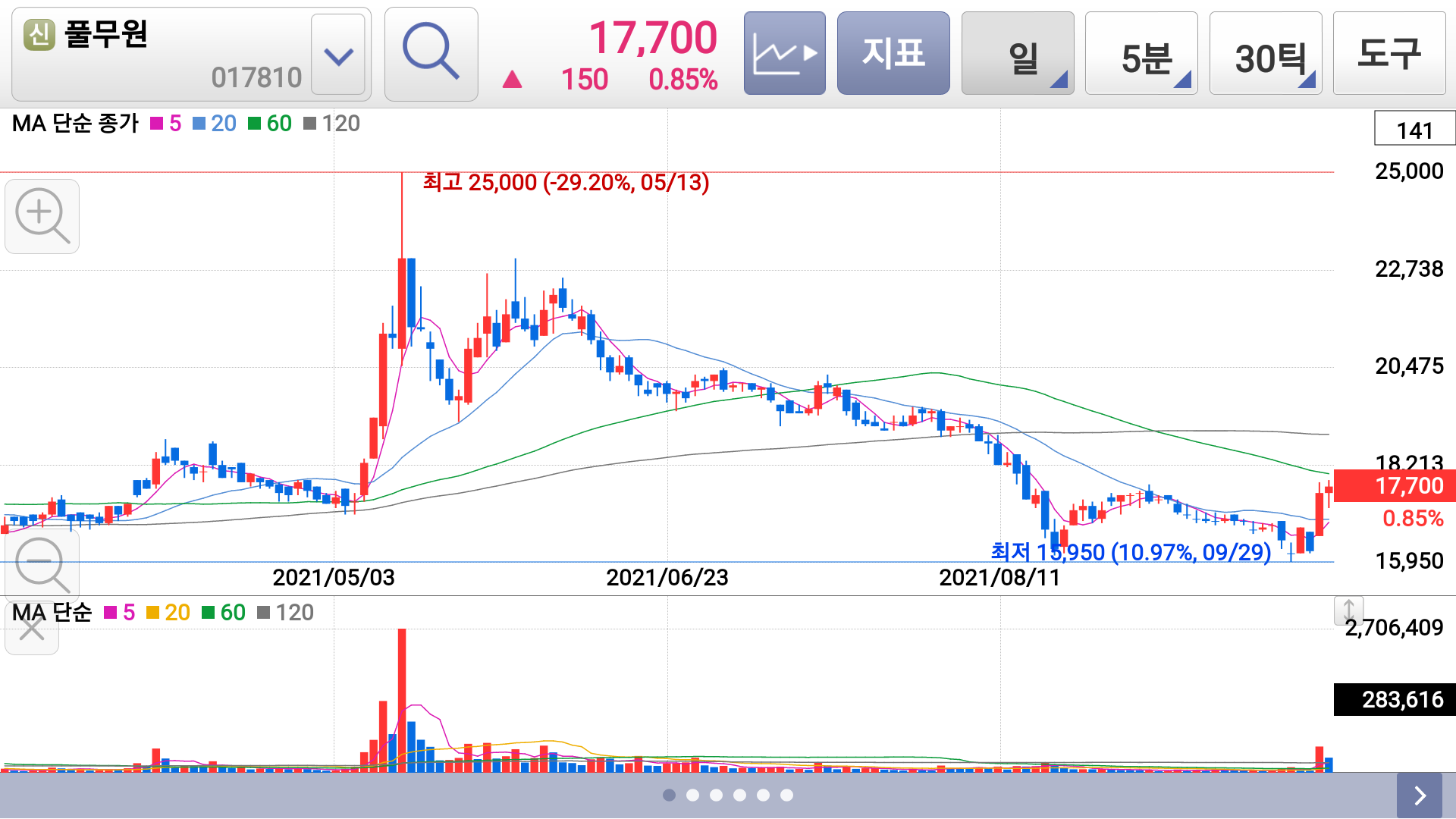This screenshot has width=1456, height=819.
Task: Open the 도구 tools menu
Action: click(x=1389, y=53)
